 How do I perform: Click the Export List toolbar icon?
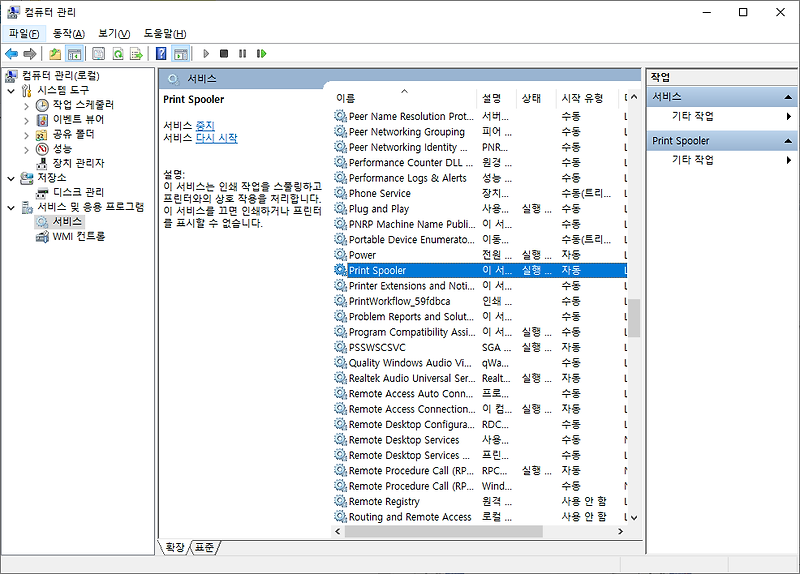click(136, 54)
